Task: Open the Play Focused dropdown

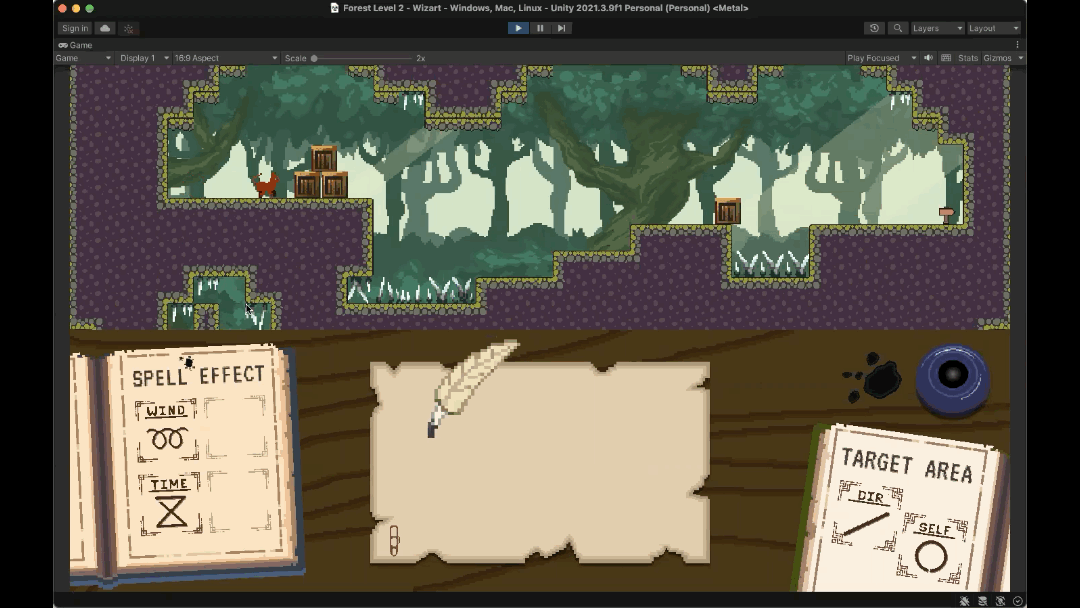Action: tap(881, 58)
